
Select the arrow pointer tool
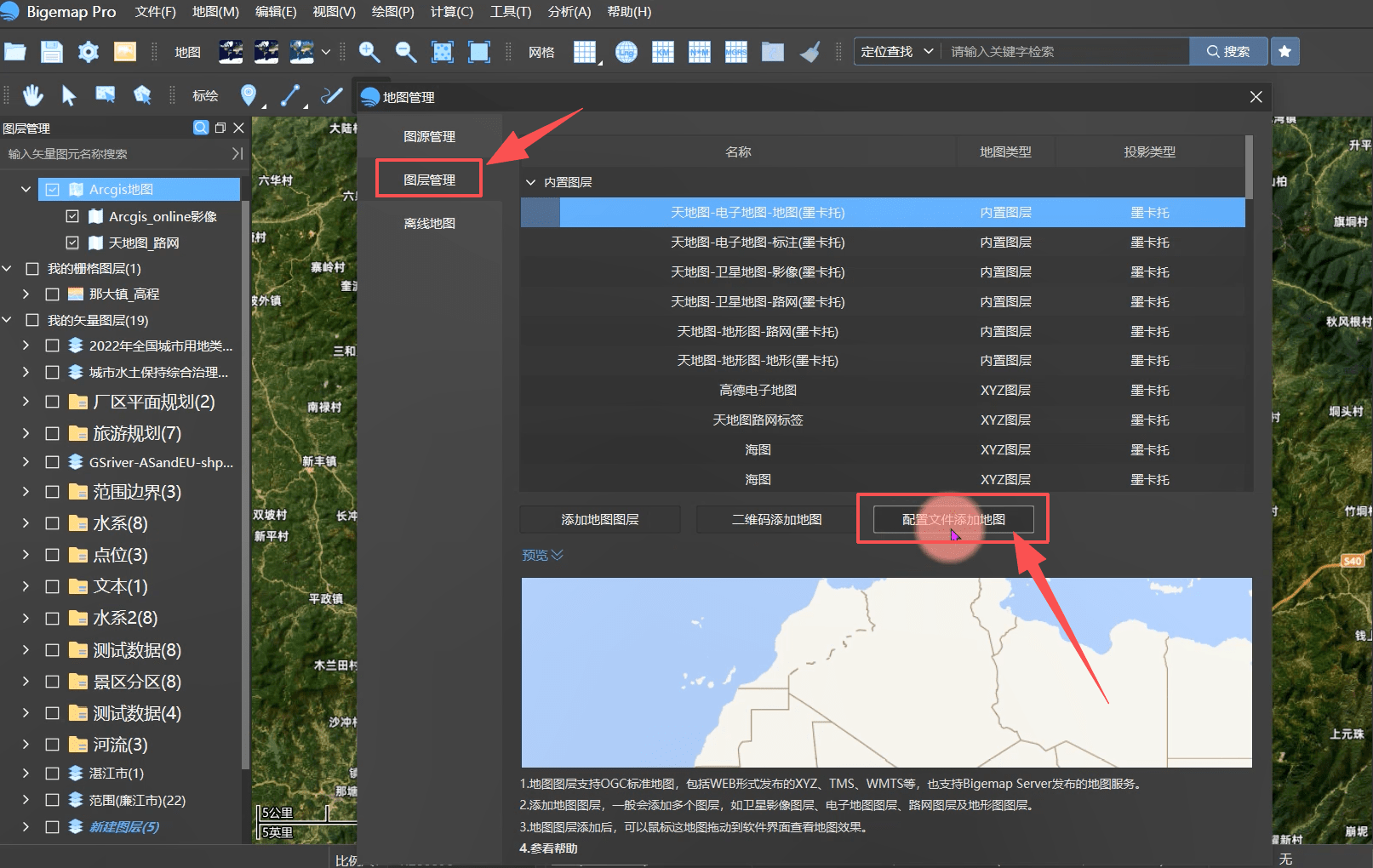(x=69, y=95)
